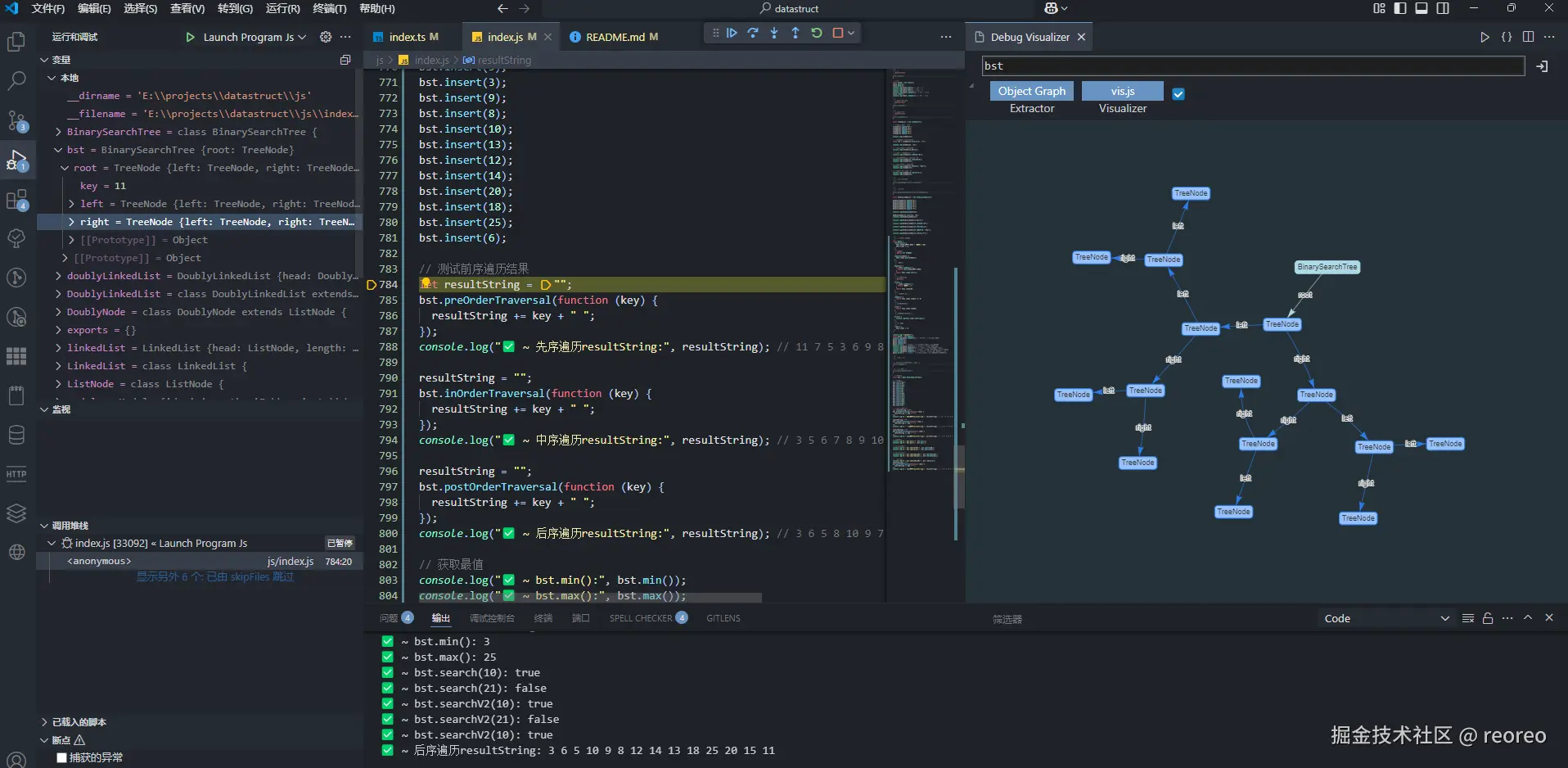Open launch.json via the gear icon

click(x=326, y=37)
